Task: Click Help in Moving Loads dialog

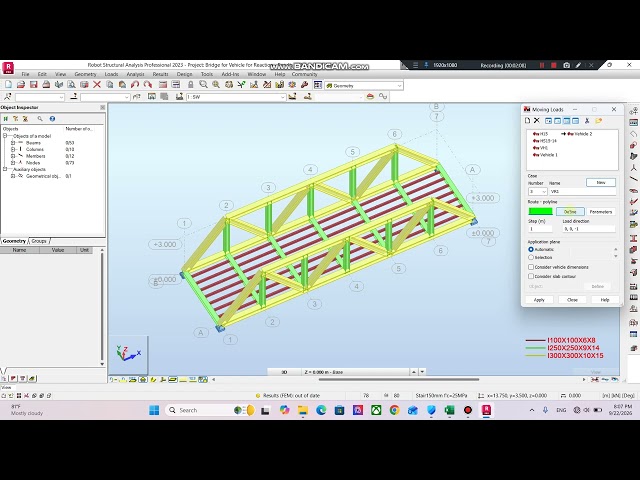Action: pos(605,300)
